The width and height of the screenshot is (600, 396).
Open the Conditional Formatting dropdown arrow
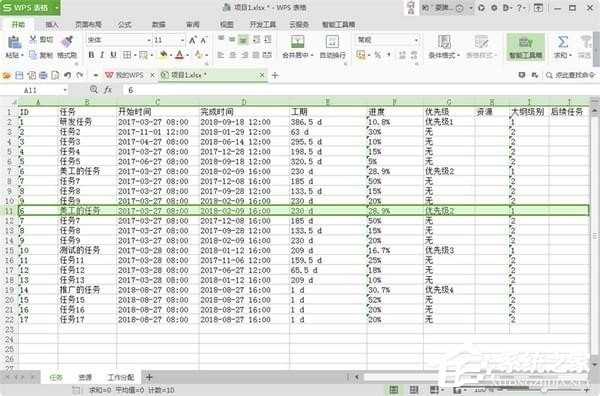coord(458,55)
